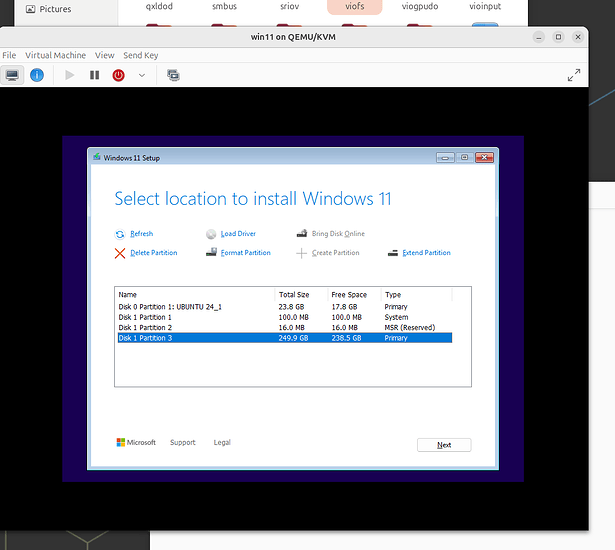Select the Disk 1 Partition 3 row
The width and height of the screenshot is (615, 550).
(x=285, y=338)
